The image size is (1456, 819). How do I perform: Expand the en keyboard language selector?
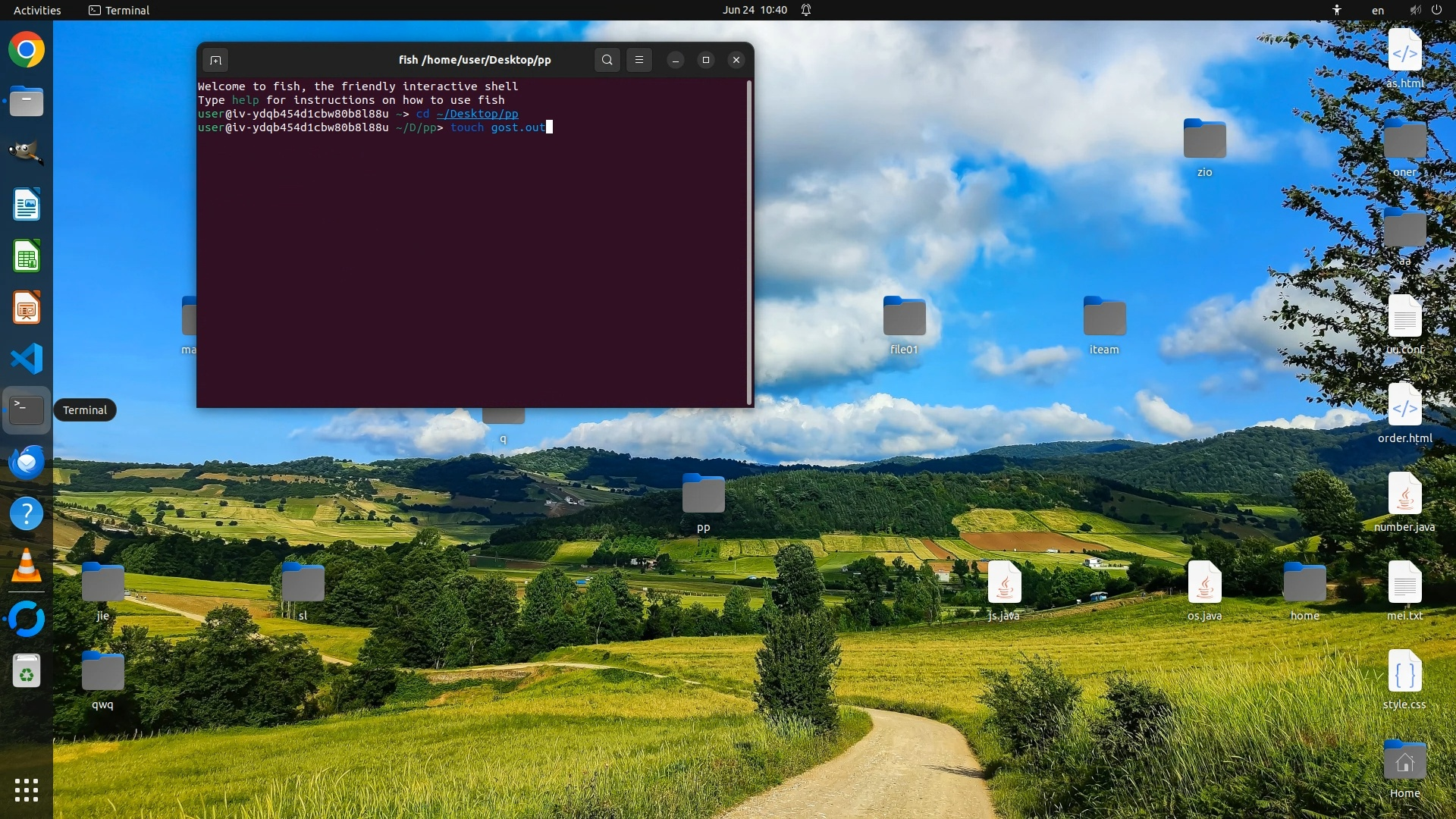click(1377, 10)
